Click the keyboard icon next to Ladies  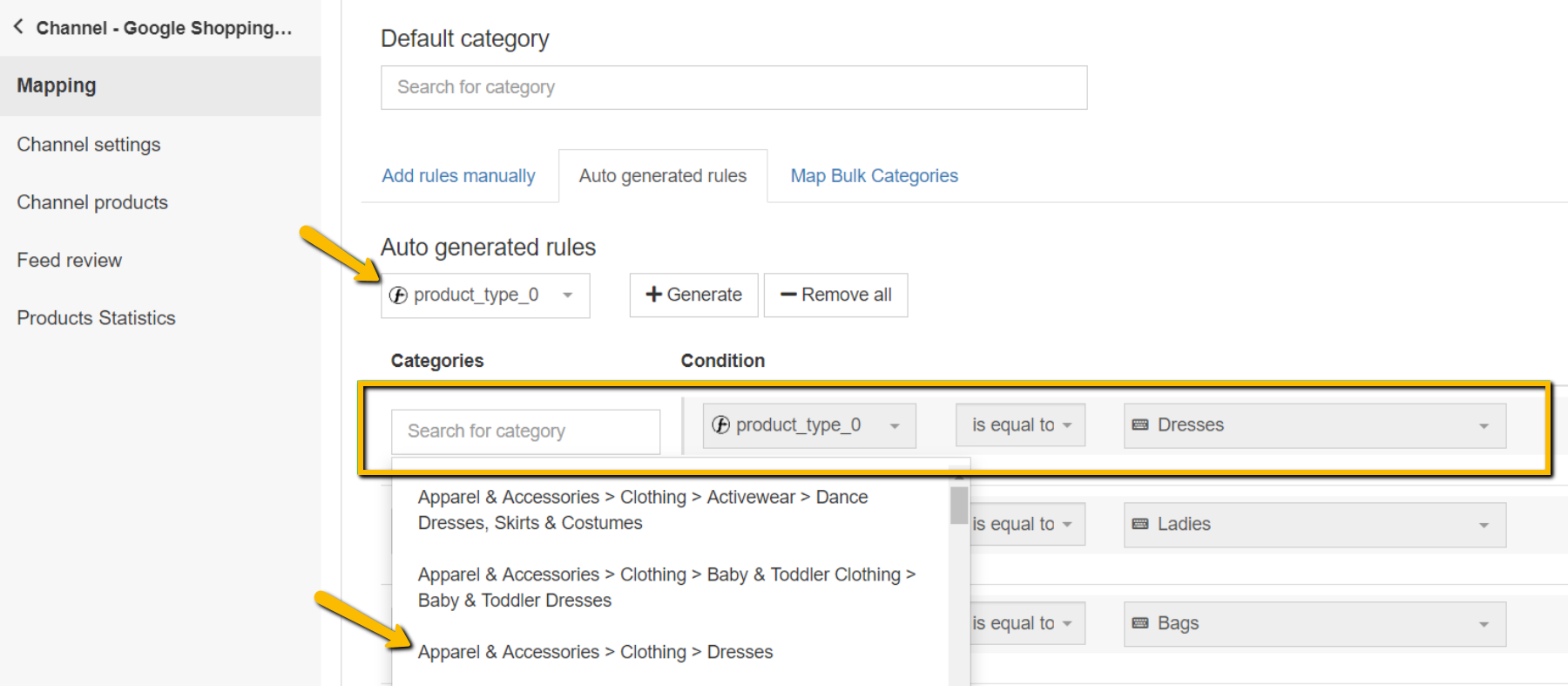tap(1140, 524)
